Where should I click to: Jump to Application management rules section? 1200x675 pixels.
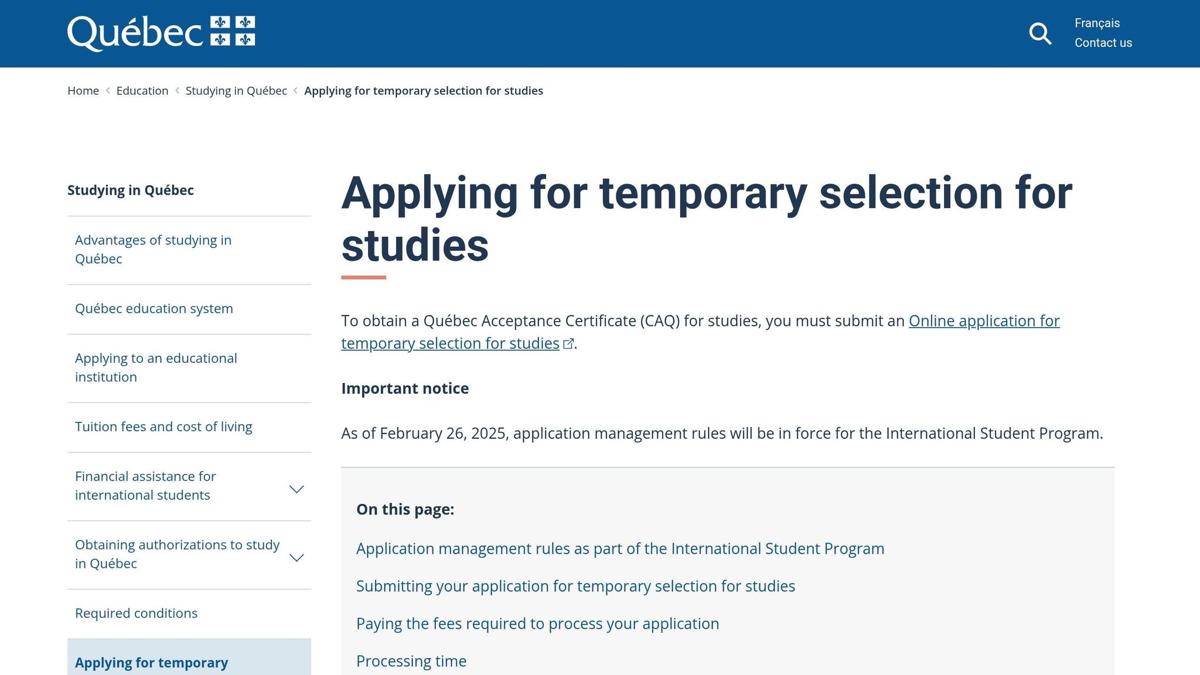point(620,549)
